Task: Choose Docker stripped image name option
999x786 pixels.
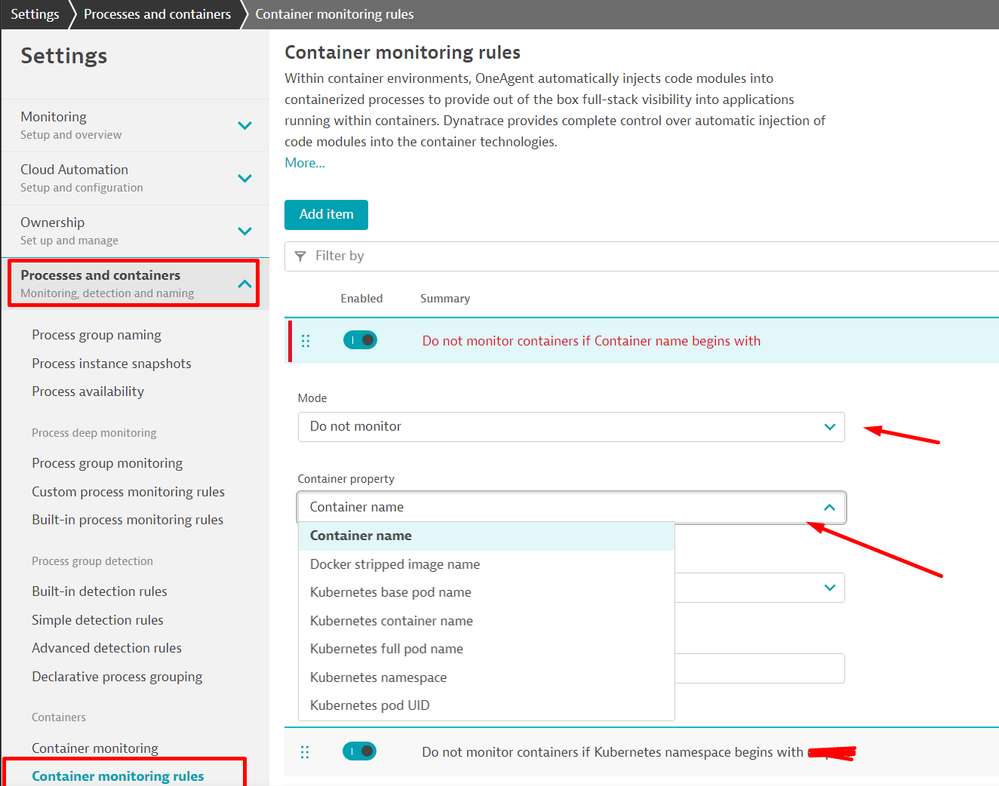Action: pos(394,564)
